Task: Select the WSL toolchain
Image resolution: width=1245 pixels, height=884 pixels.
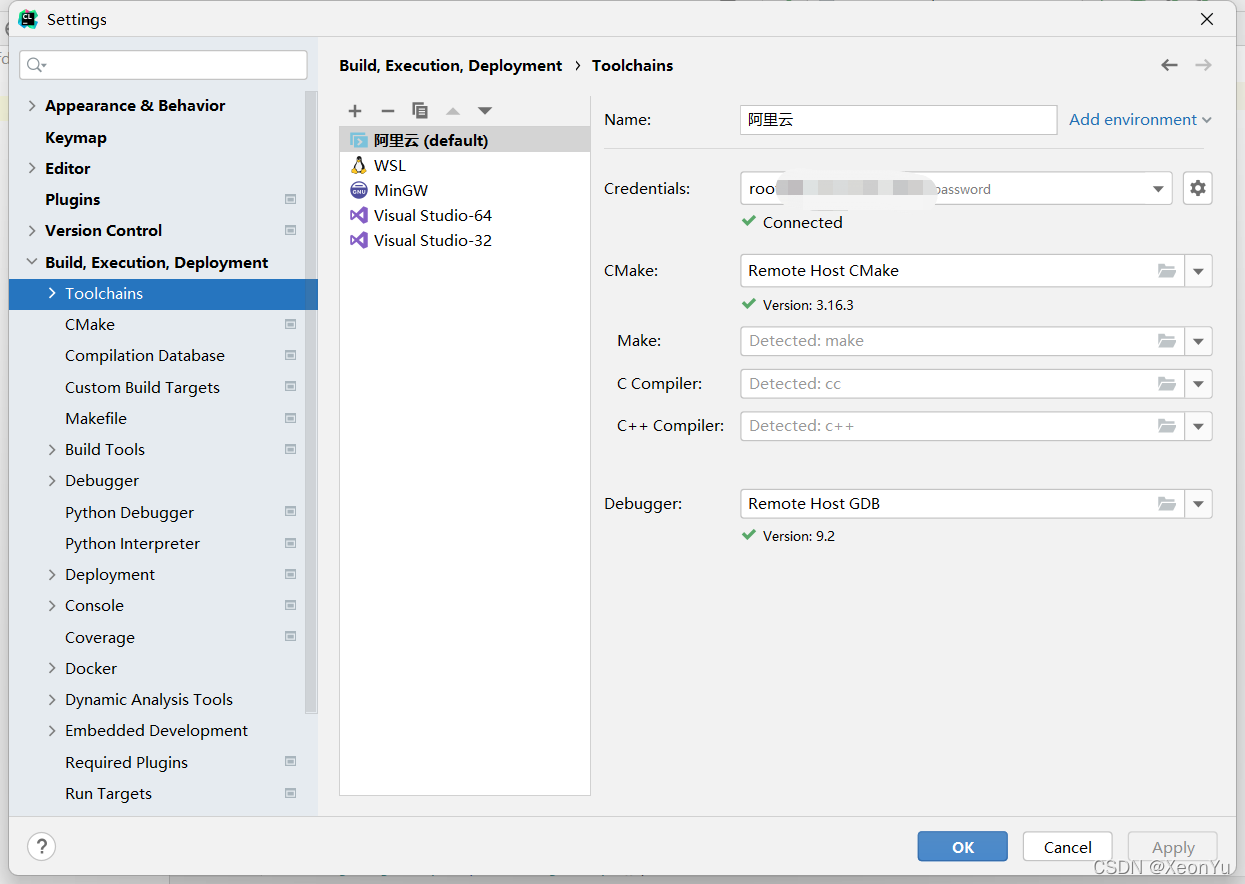Action: [x=465, y=165]
